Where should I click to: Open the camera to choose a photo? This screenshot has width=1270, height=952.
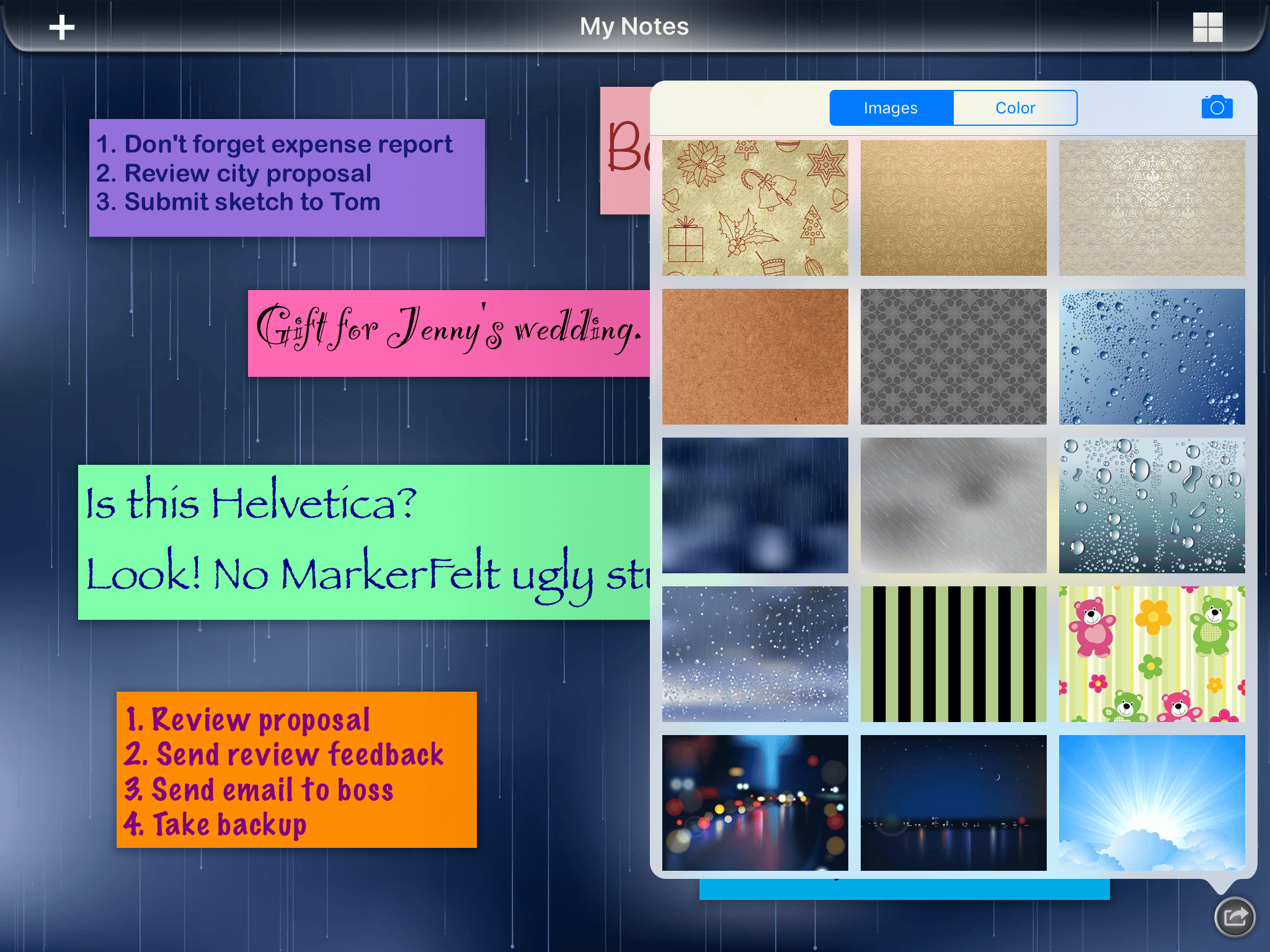point(1217,107)
